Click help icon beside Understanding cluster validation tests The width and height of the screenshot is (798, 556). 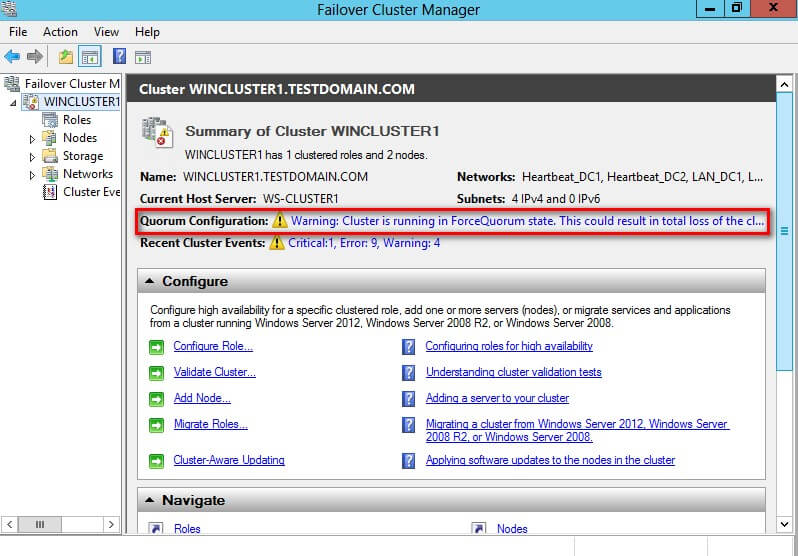[408, 373]
